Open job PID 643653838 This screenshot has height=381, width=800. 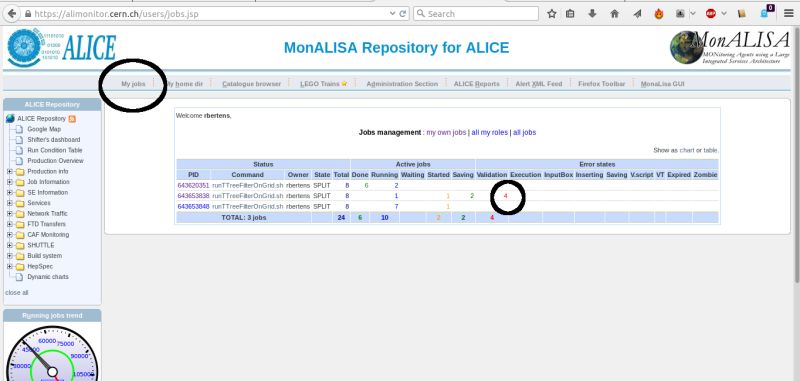point(193,196)
